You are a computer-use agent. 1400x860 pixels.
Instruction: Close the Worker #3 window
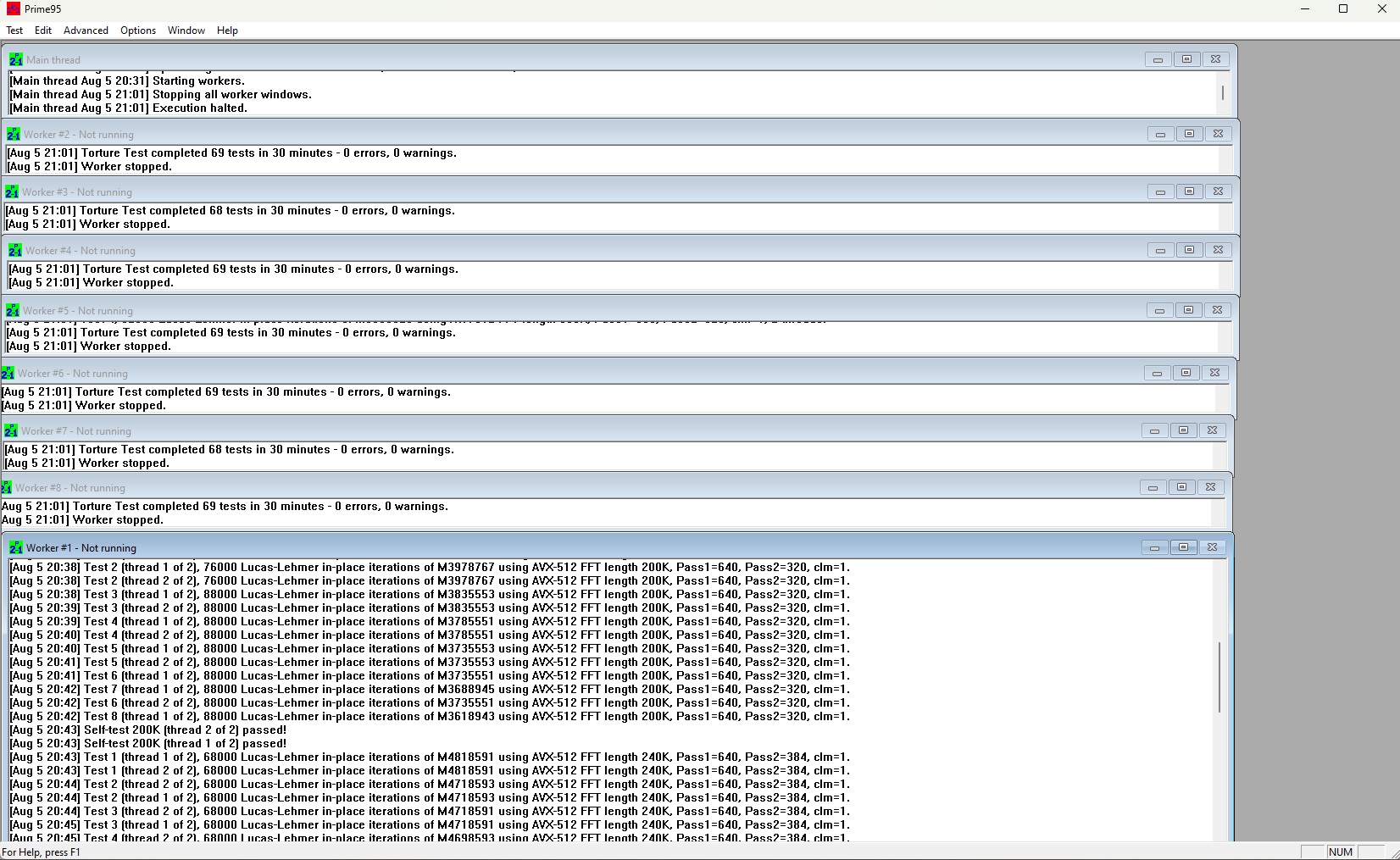click(1218, 191)
